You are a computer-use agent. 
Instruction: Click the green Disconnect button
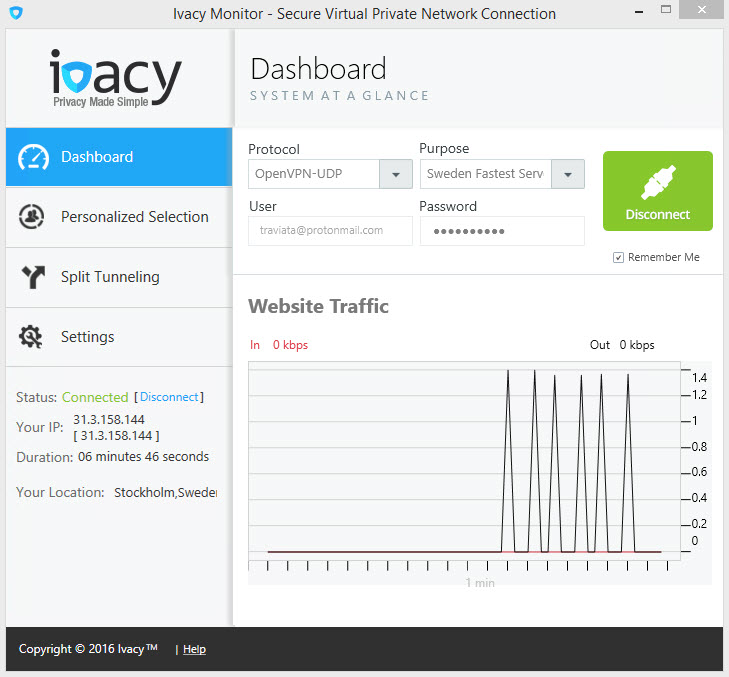point(657,191)
